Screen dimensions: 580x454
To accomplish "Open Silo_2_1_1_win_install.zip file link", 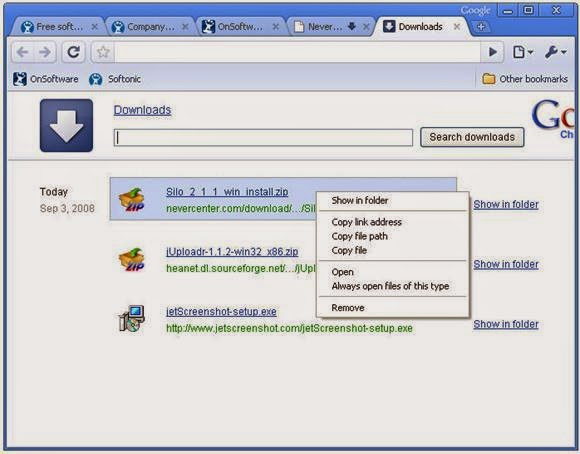I will point(227,192).
